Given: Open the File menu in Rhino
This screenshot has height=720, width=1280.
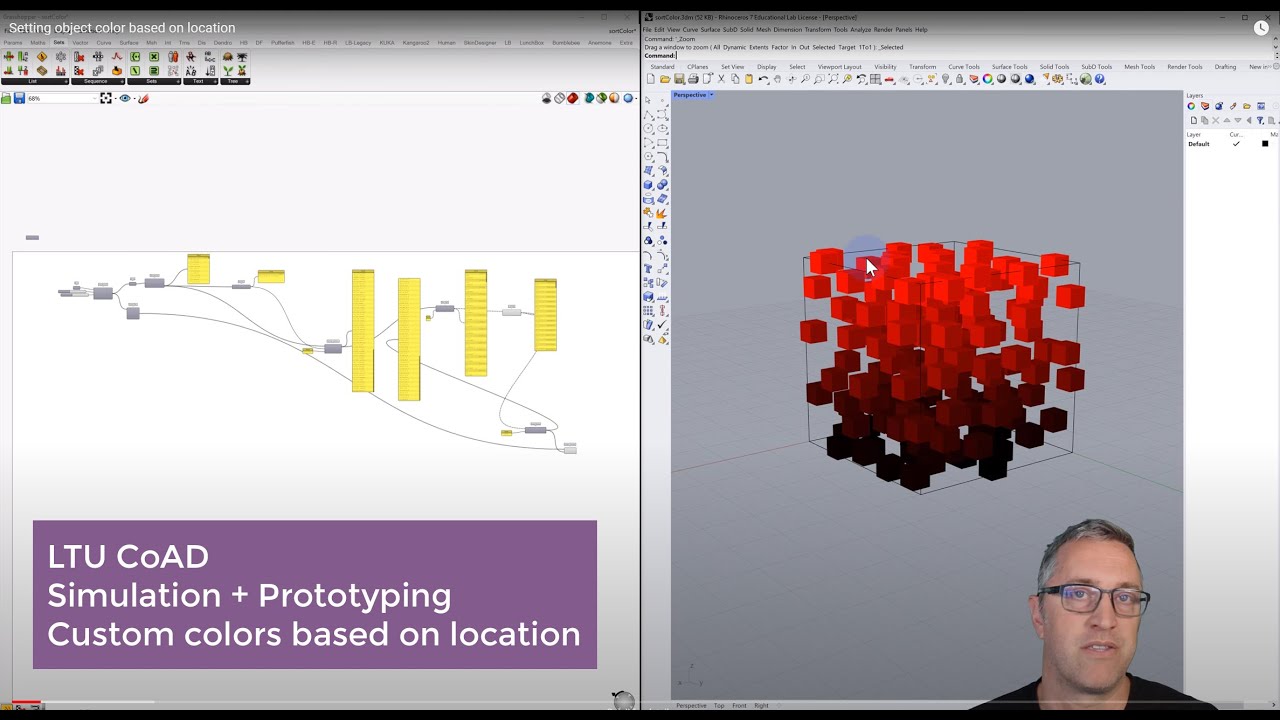Looking at the screenshot, I should (x=647, y=30).
